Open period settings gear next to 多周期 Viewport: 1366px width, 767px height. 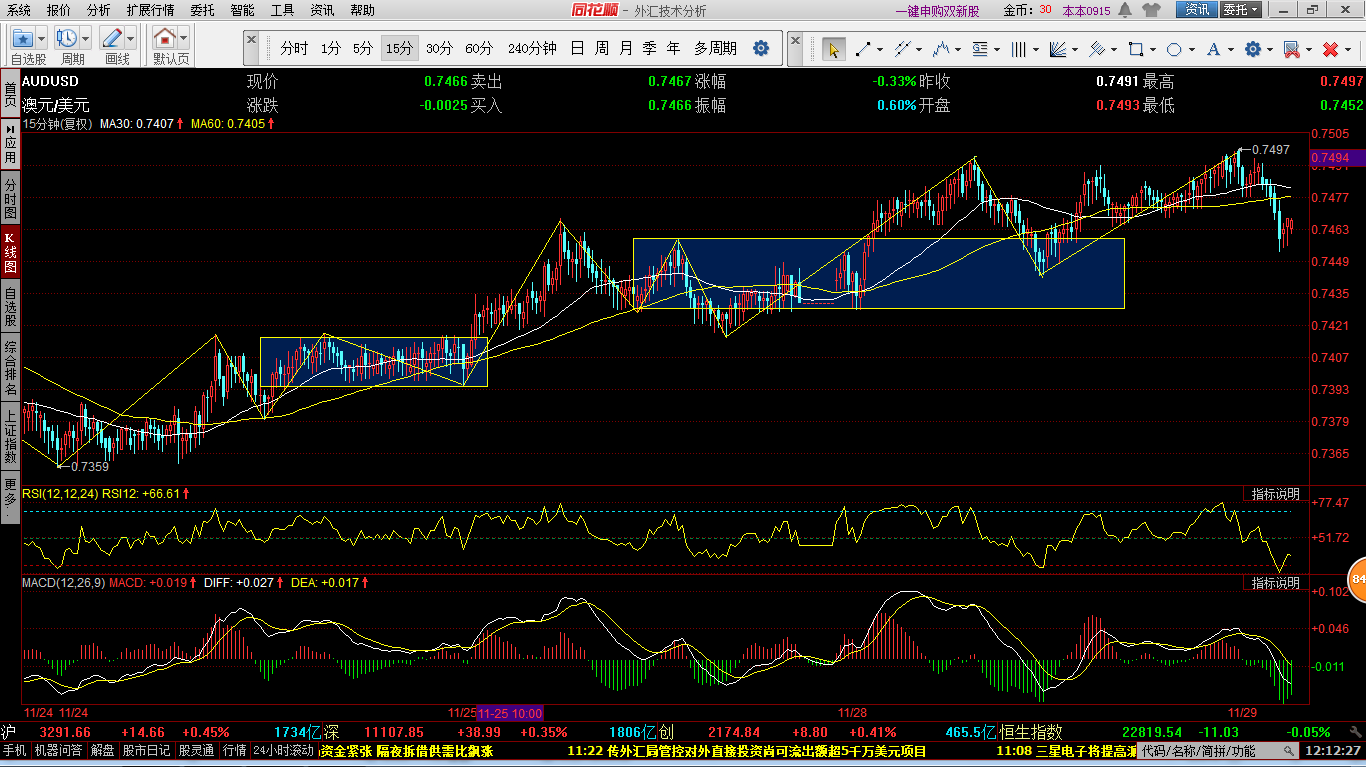(x=761, y=48)
